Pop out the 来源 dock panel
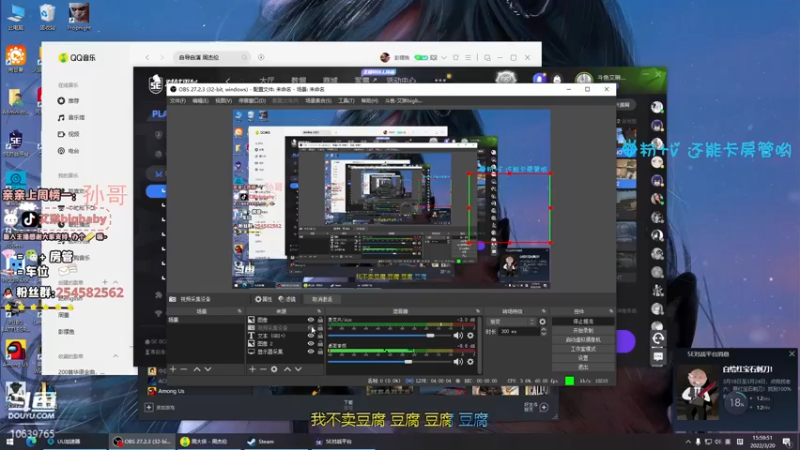This screenshot has width=800, height=450. click(x=319, y=311)
